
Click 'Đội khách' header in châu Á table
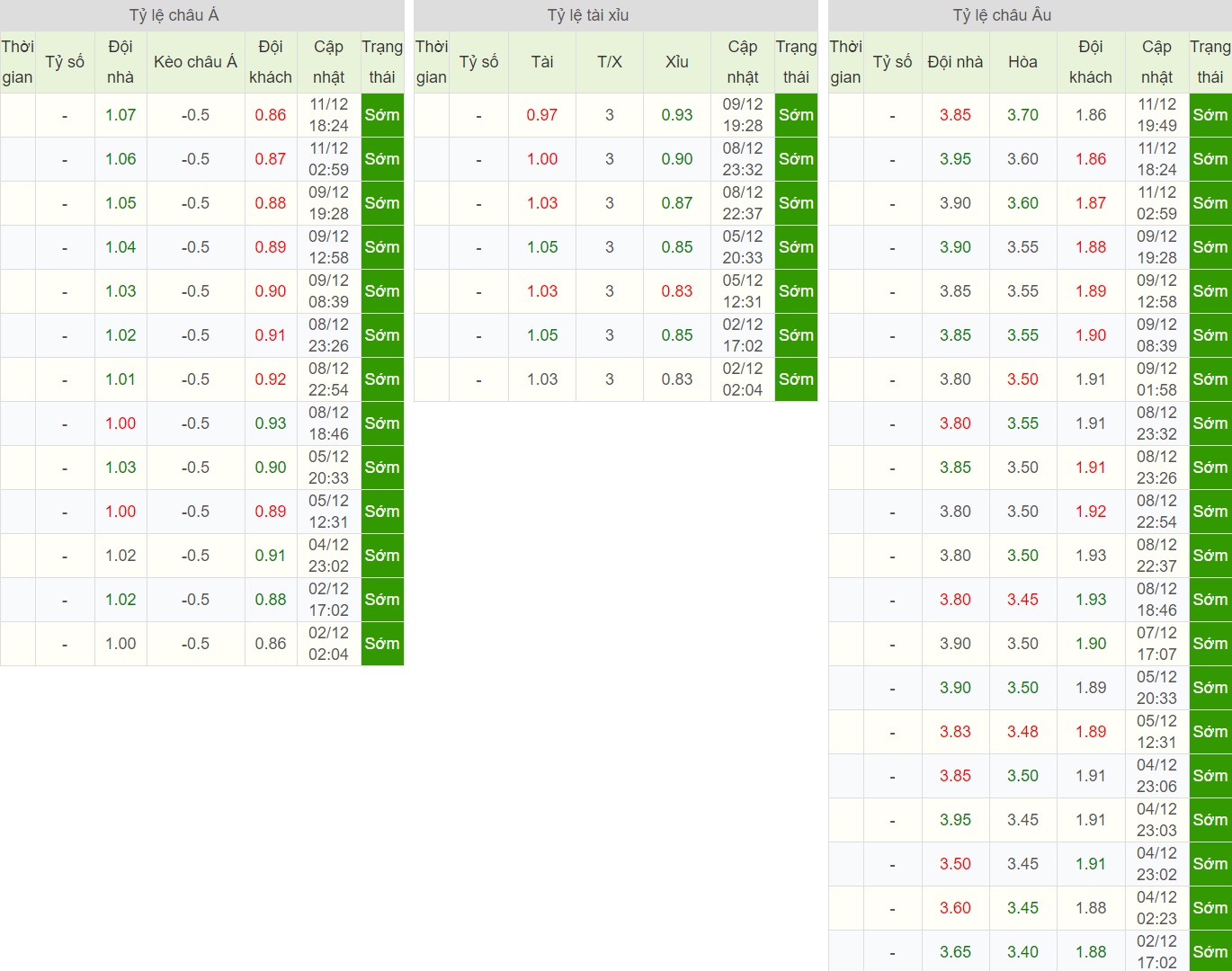click(x=271, y=62)
